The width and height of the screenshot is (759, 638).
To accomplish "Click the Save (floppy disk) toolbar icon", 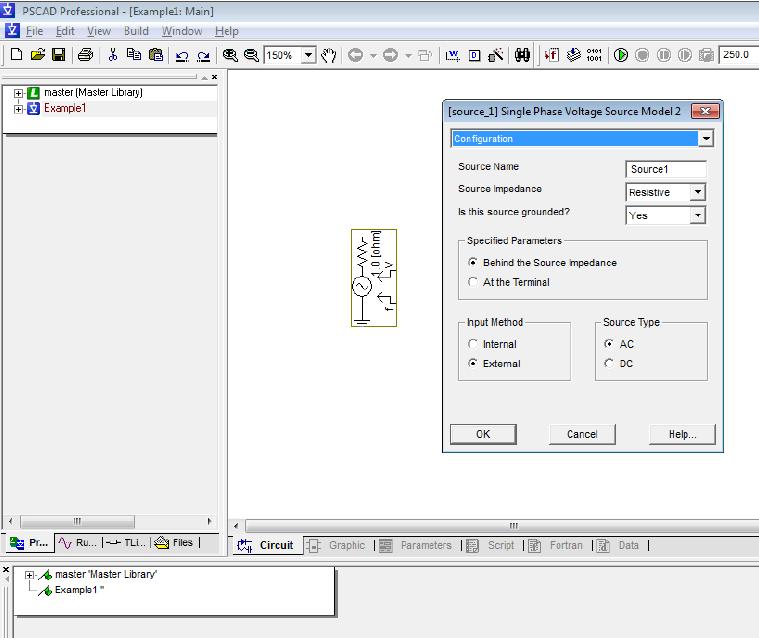I will point(59,55).
